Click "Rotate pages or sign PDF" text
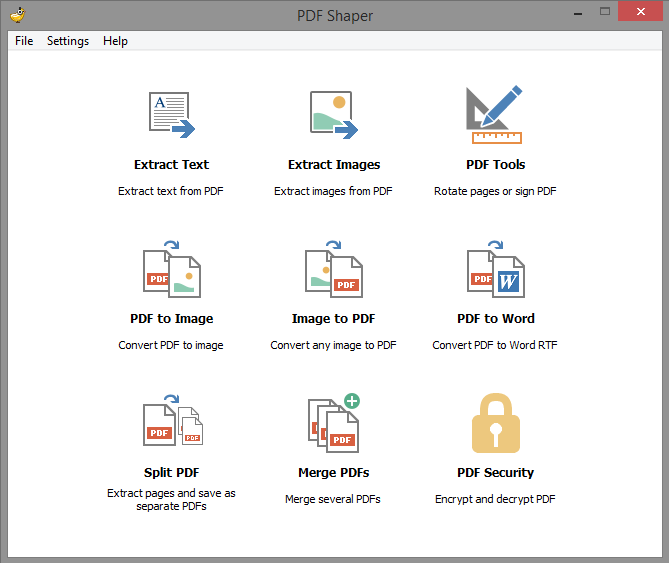 point(495,191)
